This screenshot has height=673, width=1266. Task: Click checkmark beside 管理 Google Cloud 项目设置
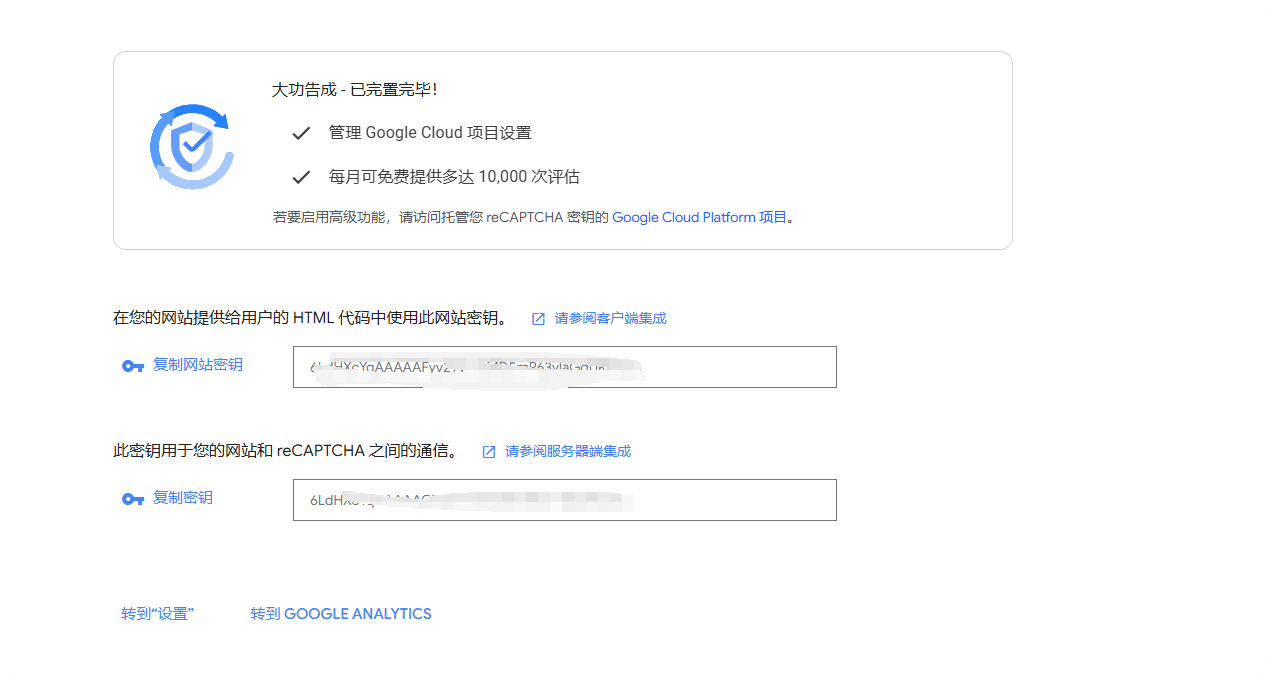tap(301, 133)
